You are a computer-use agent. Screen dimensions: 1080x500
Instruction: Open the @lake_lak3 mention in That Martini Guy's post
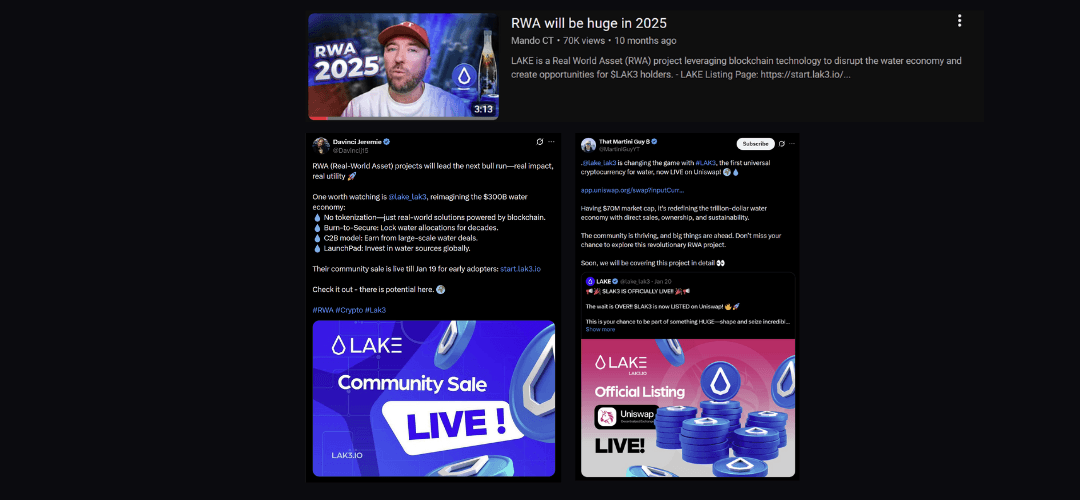point(599,163)
